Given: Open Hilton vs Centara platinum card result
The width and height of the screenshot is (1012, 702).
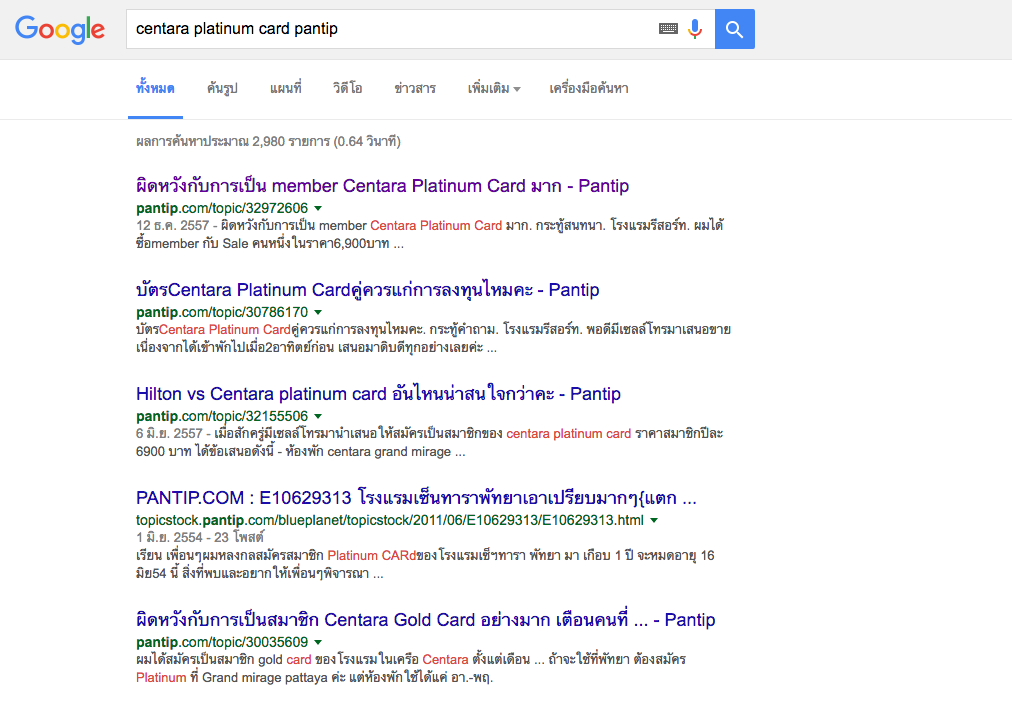Looking at the screenshot, I should click(378, 394).
